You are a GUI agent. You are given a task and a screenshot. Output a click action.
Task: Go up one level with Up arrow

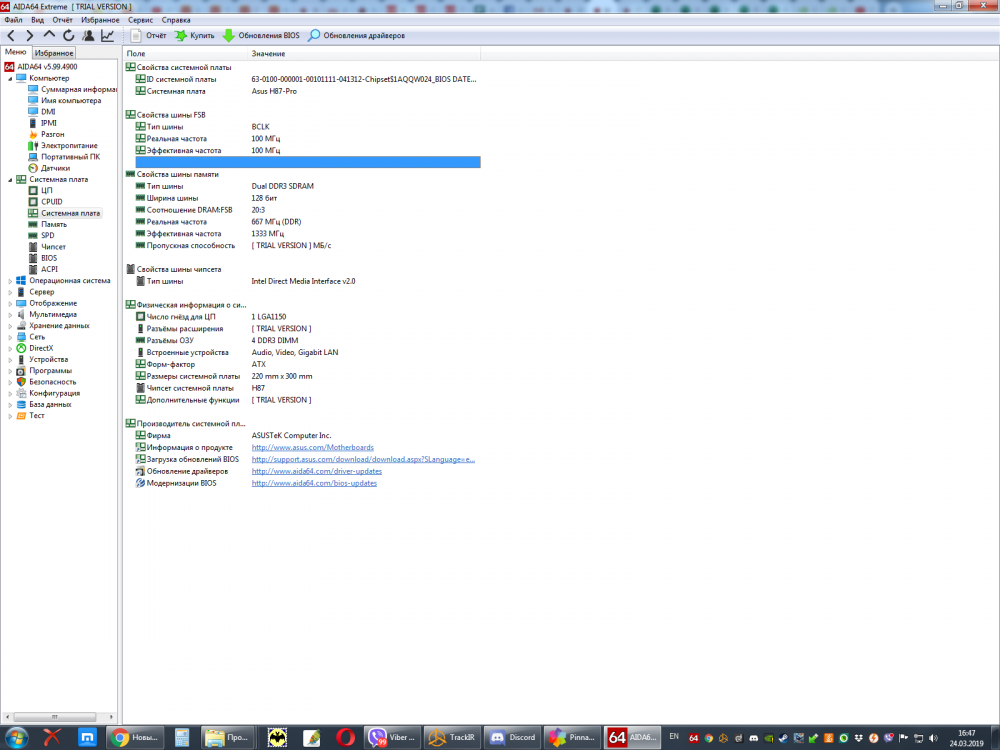click(49, 35)
